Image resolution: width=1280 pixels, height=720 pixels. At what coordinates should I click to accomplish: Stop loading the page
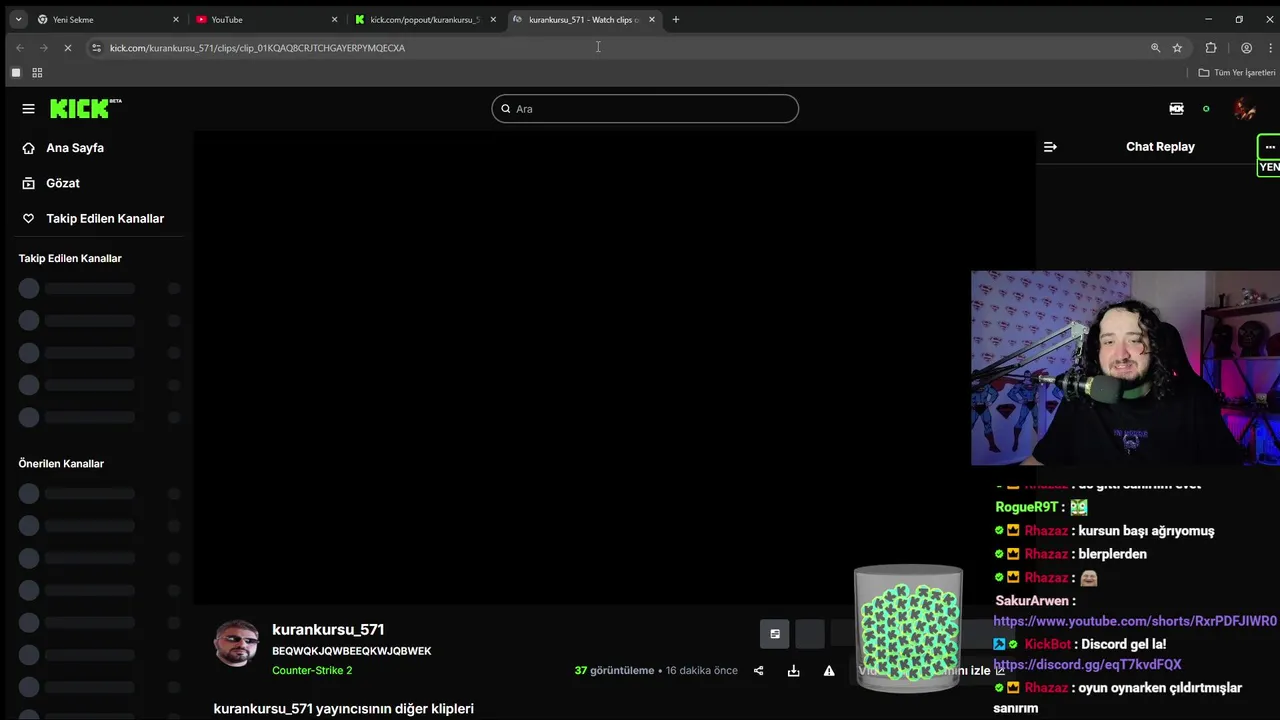(x=67, y=48)
